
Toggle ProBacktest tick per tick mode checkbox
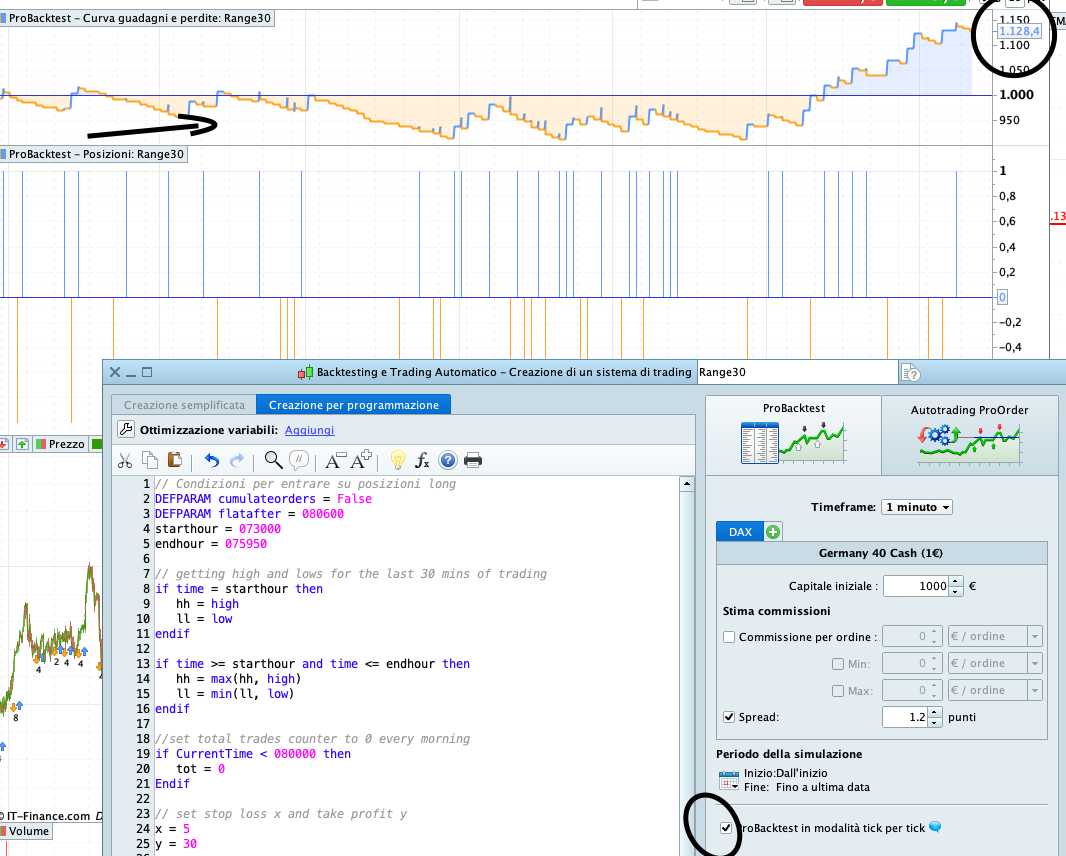point(726,828)
